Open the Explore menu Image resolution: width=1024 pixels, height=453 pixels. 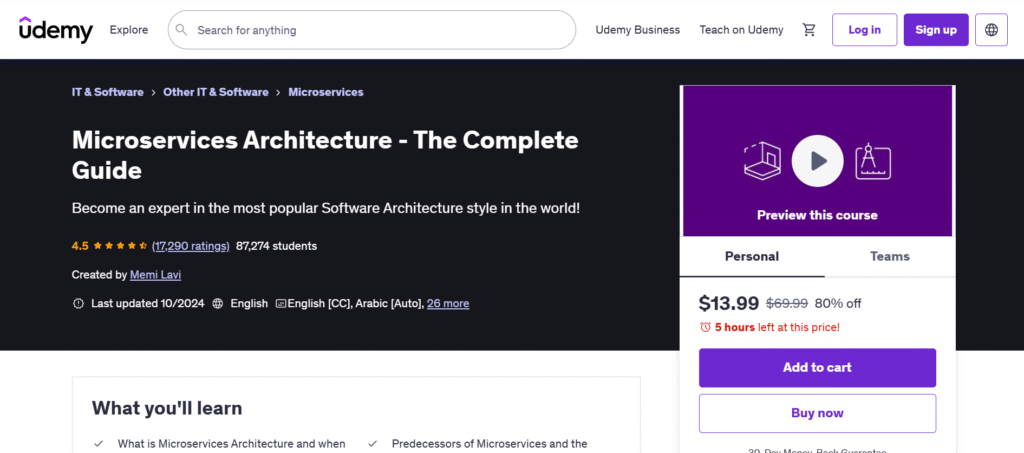point(129,30)
